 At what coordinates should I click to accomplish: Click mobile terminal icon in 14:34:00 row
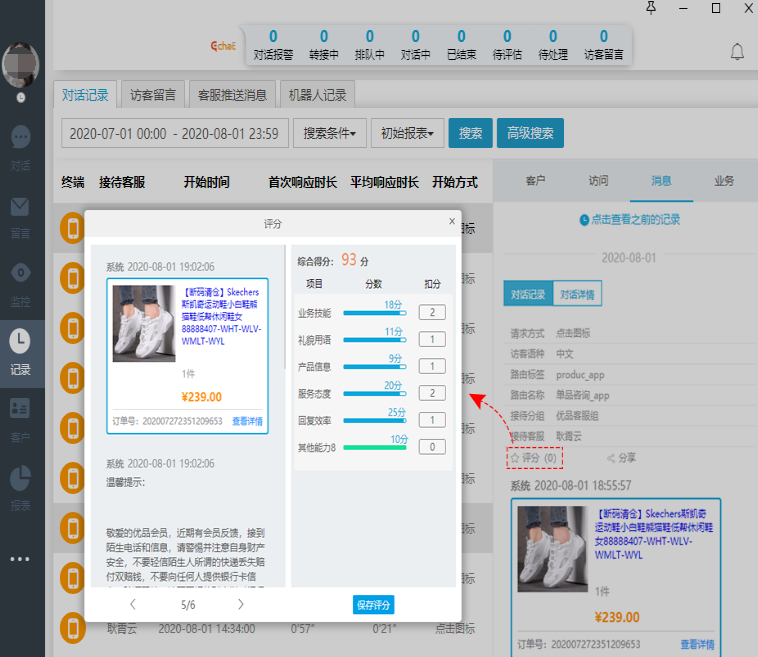(73, 628)
